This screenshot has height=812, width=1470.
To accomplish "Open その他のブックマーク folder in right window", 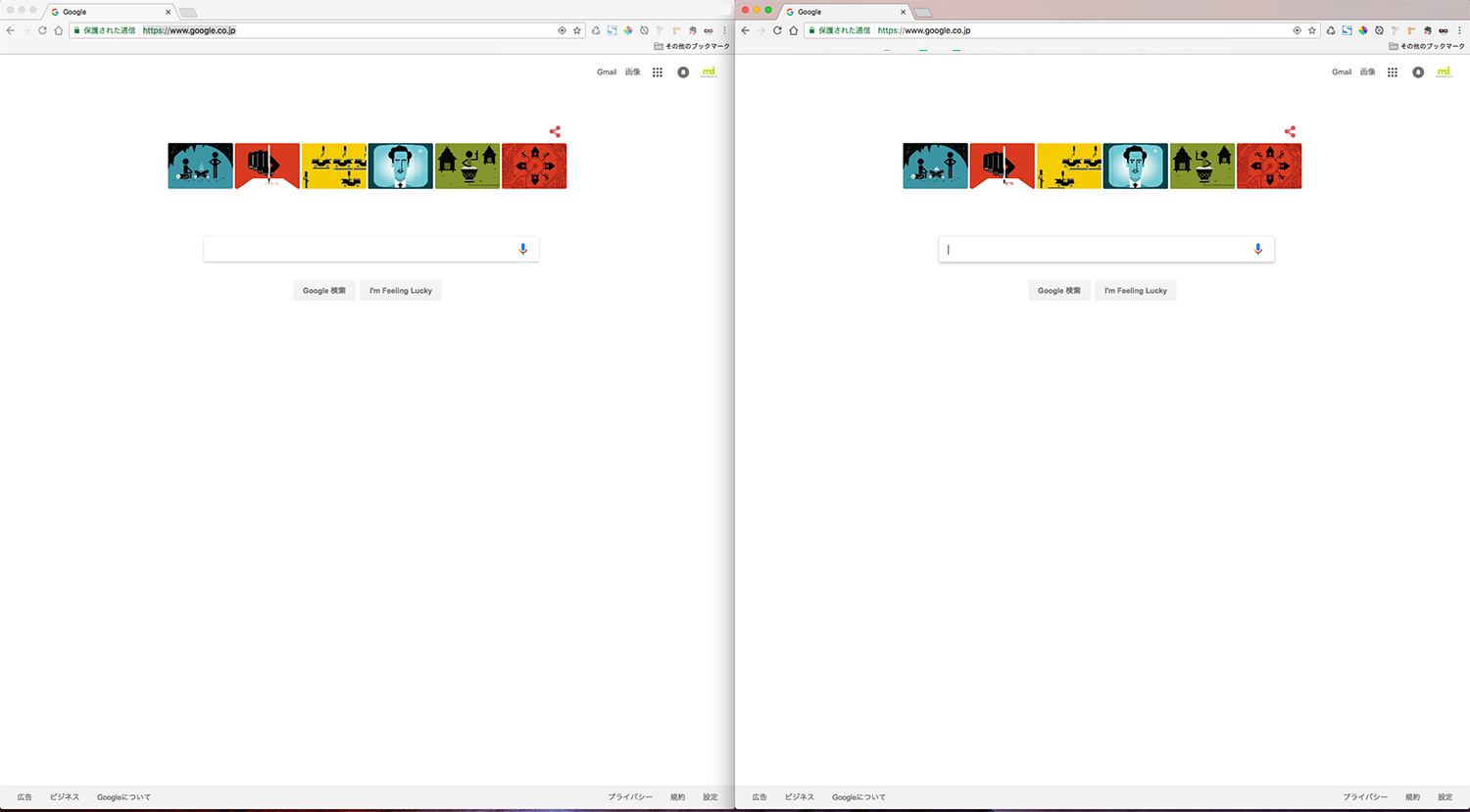I will pyautogui.click(x=1427, y=46).
